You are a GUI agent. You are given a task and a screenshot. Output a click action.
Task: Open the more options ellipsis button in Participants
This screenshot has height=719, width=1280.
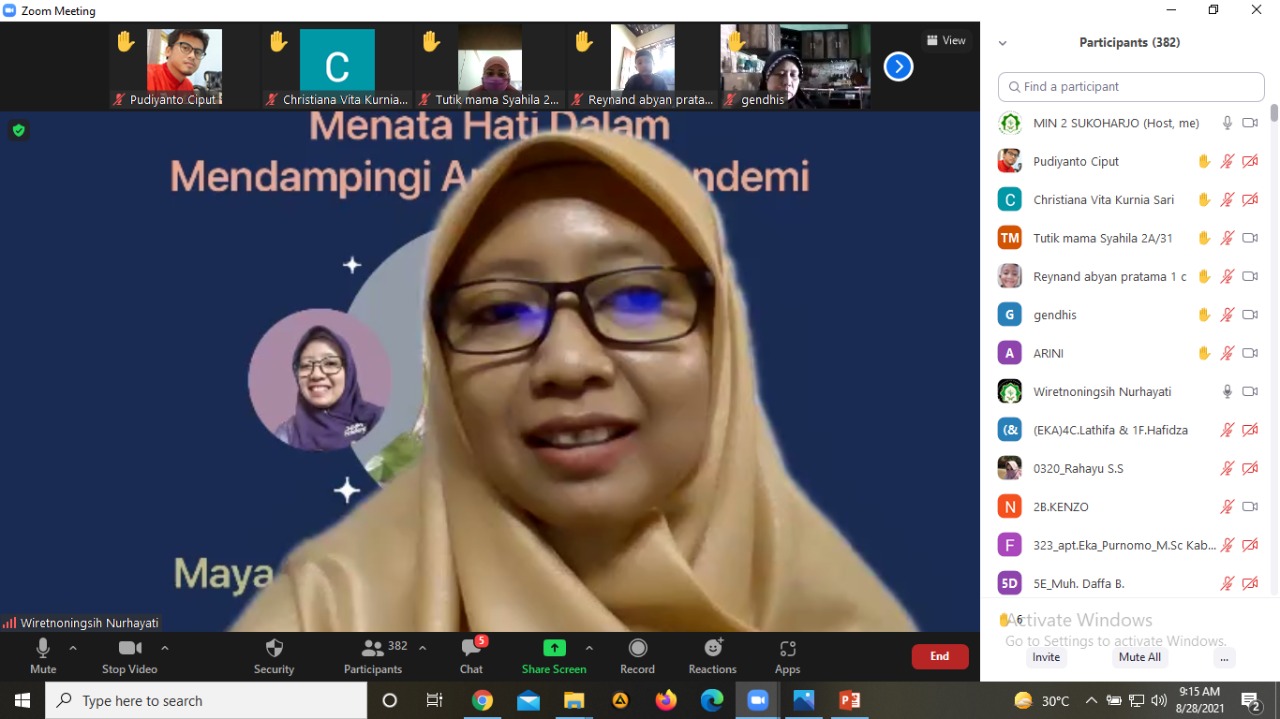(1224, 657)
